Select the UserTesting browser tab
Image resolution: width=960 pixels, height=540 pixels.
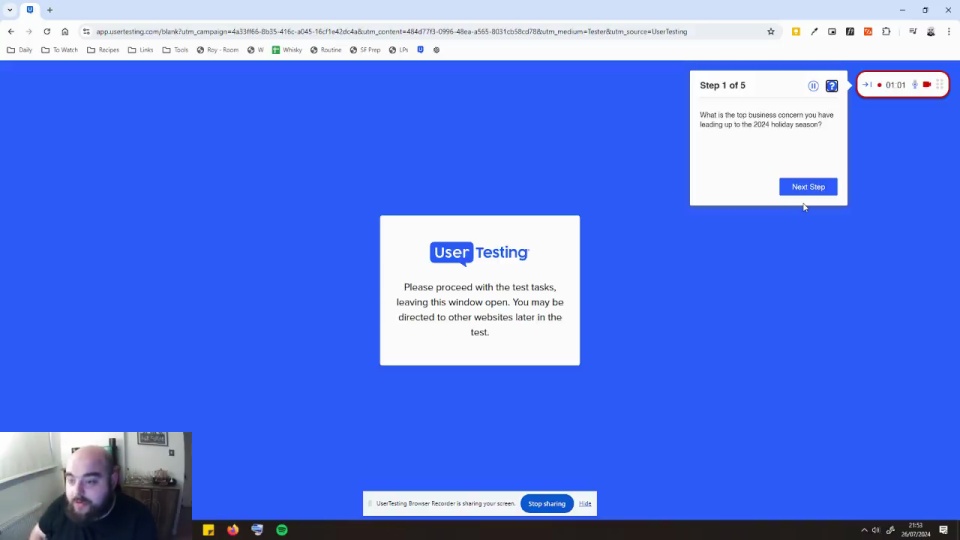(x=30, y=10)
